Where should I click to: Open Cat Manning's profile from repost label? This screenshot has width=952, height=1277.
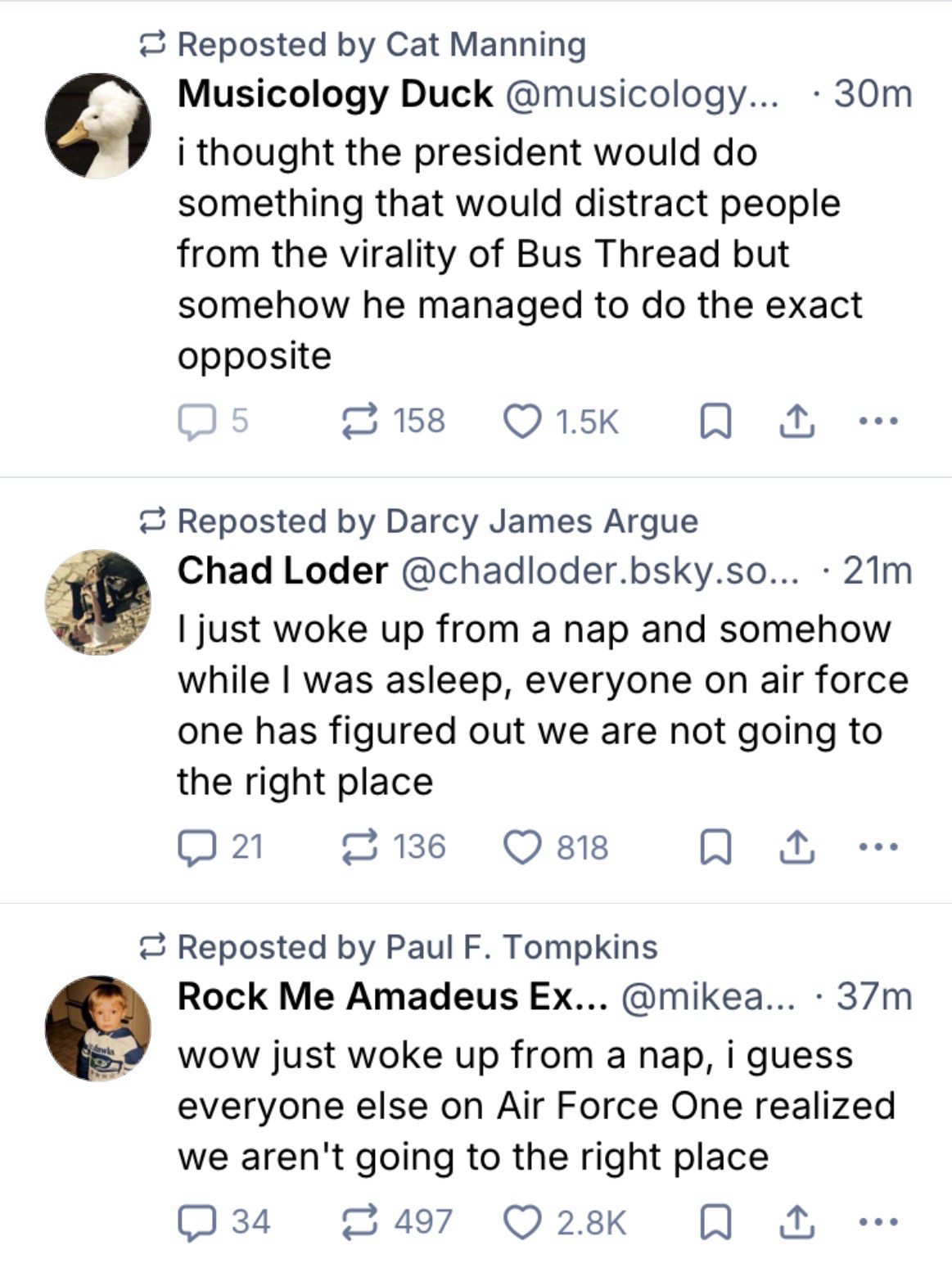tap(485, 44)
